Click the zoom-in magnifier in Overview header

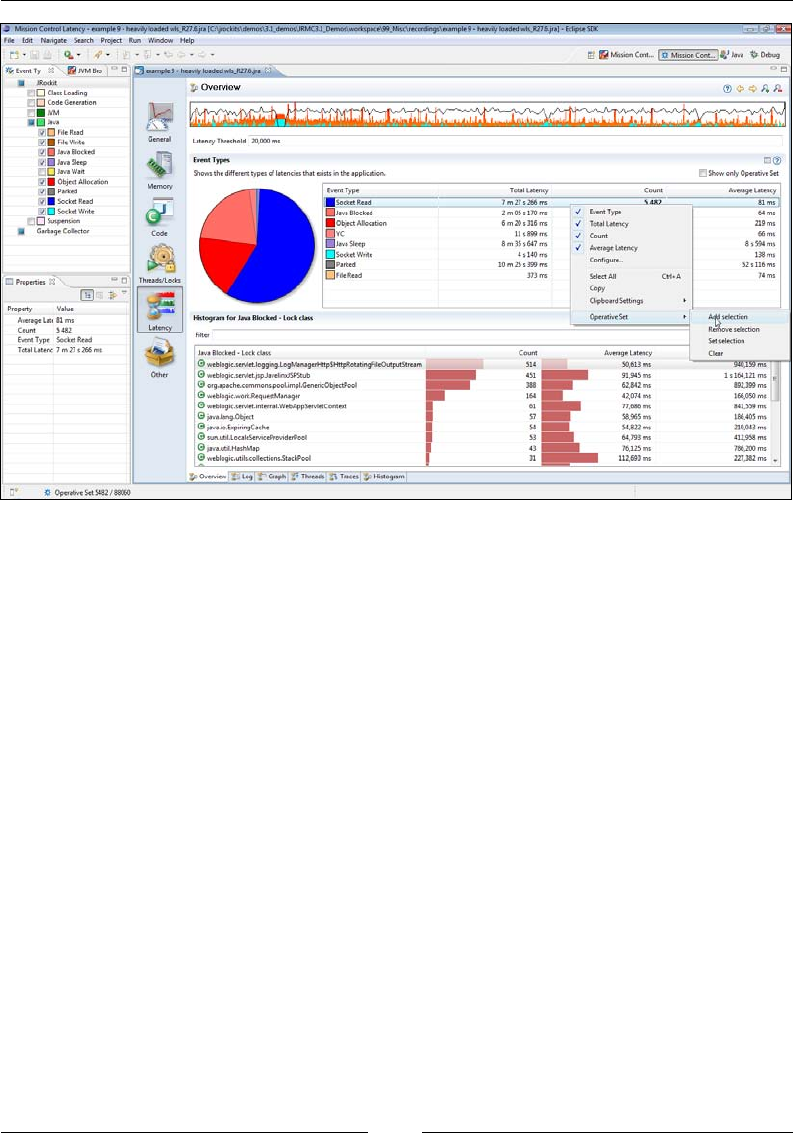point(765,88)
